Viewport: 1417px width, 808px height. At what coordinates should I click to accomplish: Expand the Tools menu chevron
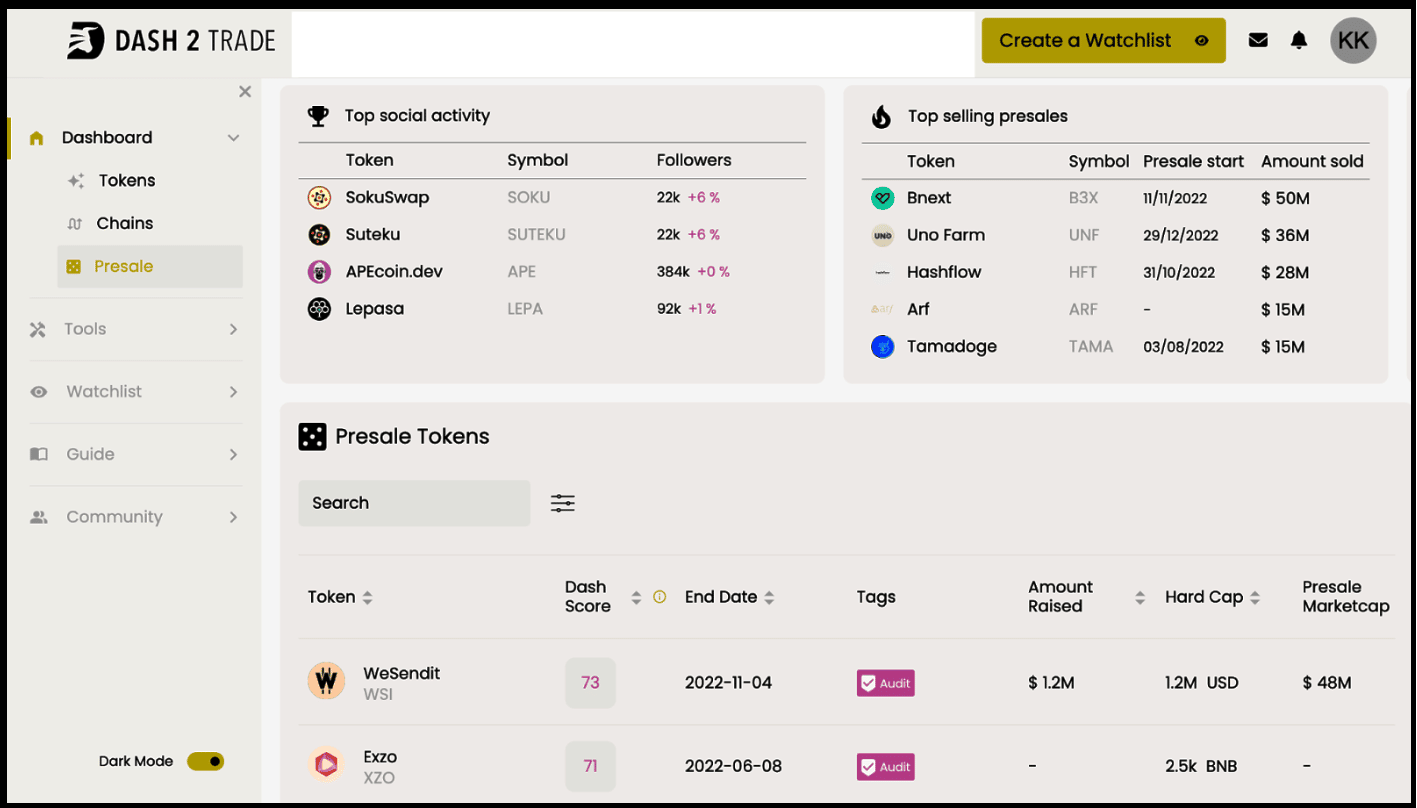233,329
